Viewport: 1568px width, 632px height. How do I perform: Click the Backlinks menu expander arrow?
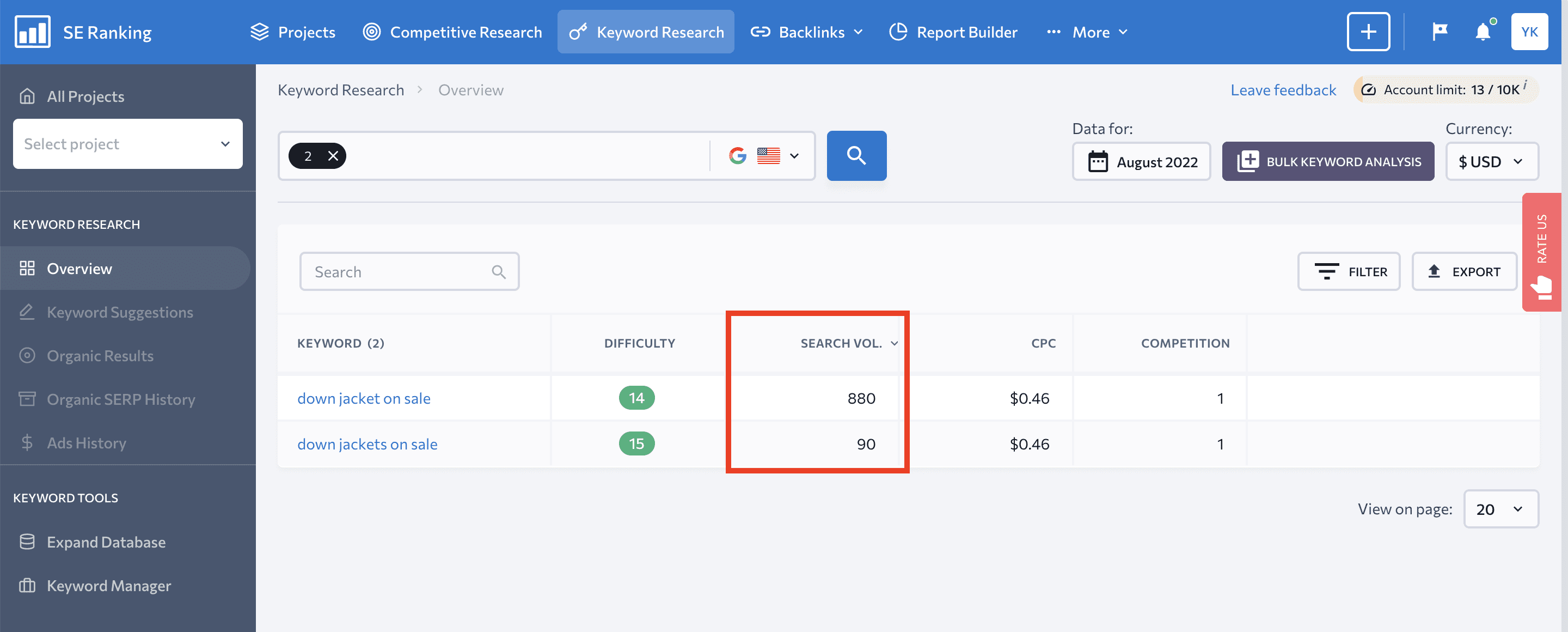[858, 31]
